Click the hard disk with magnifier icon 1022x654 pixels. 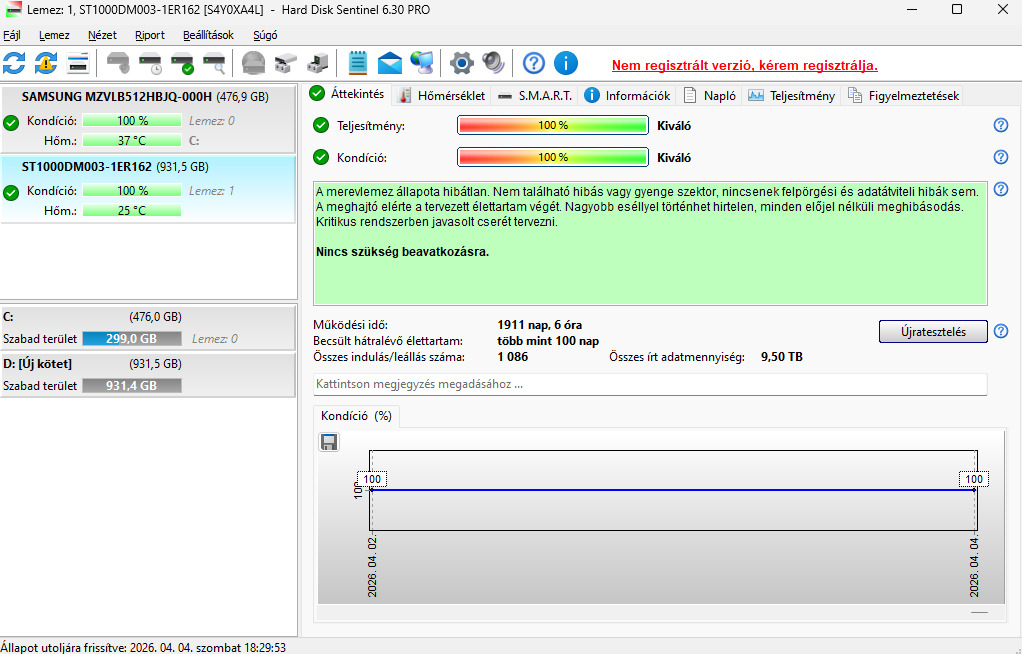tap(214, 63)
